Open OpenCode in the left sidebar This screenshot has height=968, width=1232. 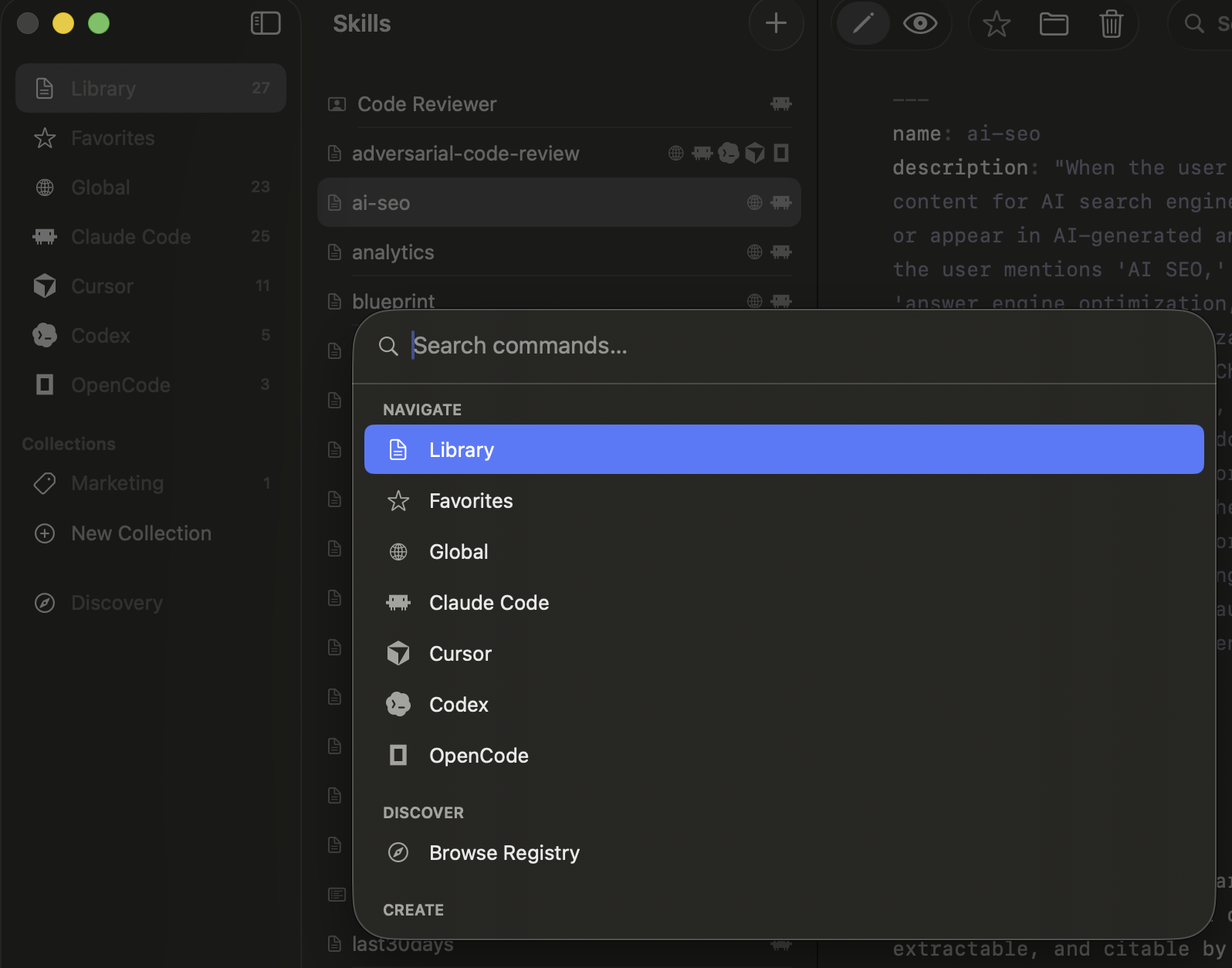click(151, 385)
